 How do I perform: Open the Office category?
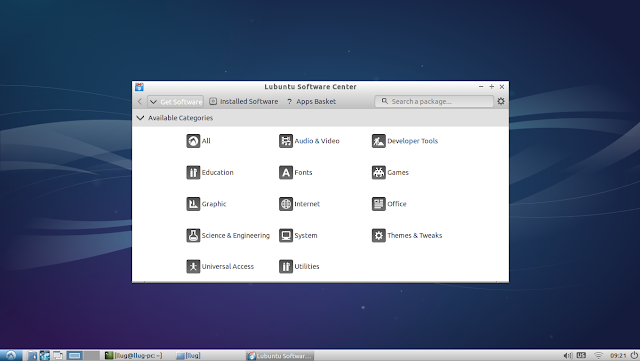389,204
